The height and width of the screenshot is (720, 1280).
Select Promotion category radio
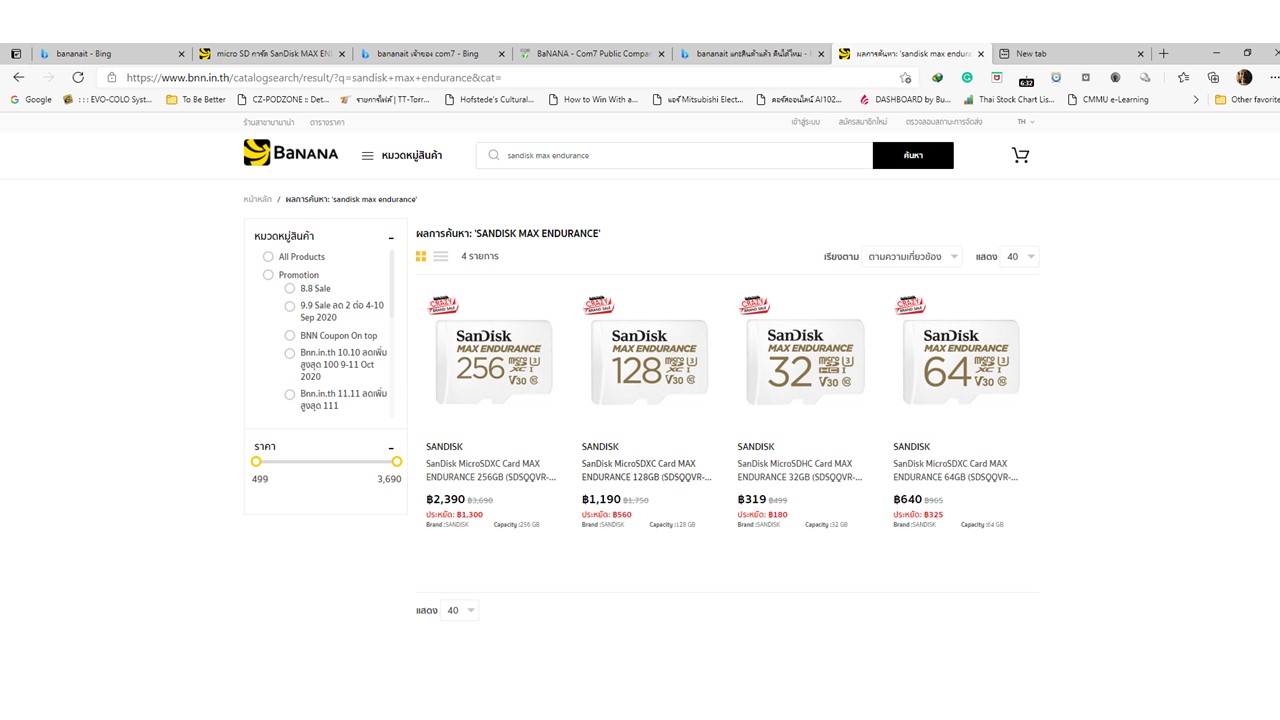click(268, 275)
